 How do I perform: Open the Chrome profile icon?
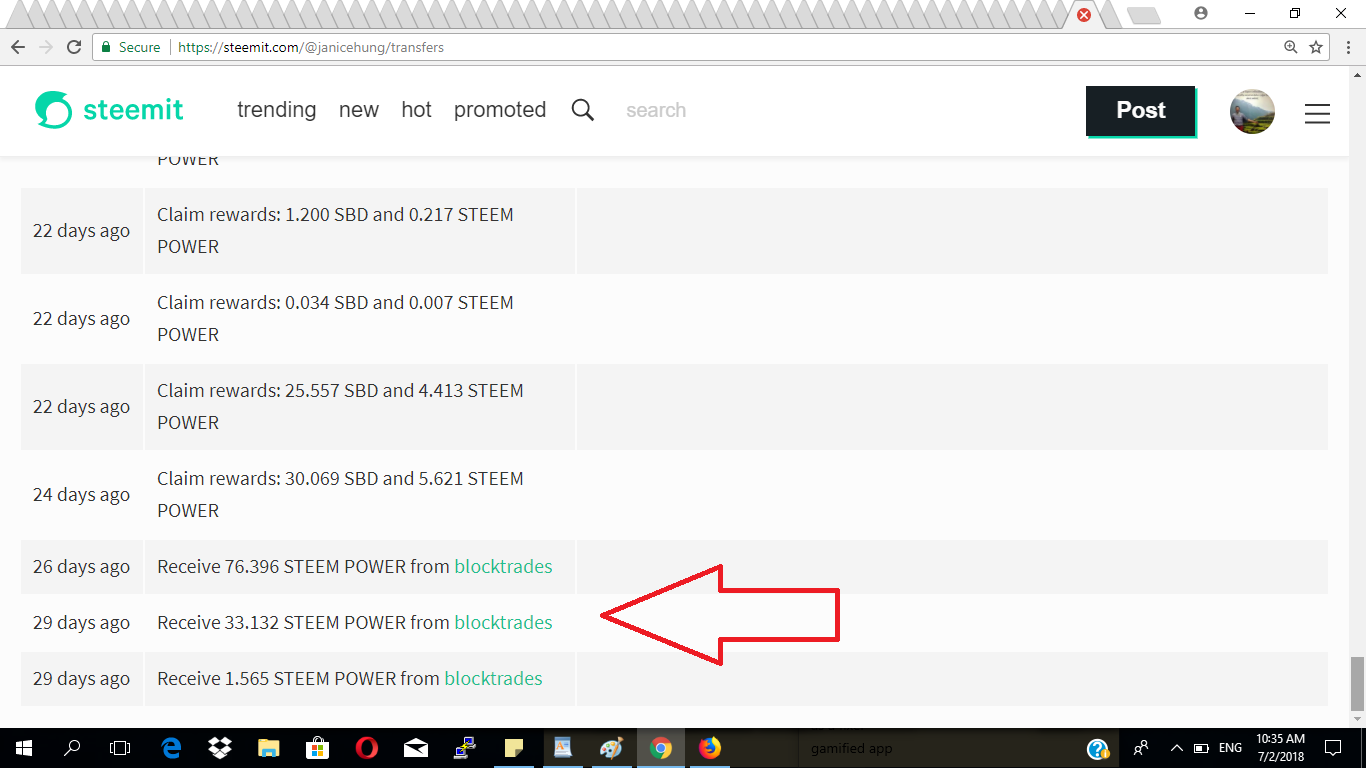[1201, 13]
